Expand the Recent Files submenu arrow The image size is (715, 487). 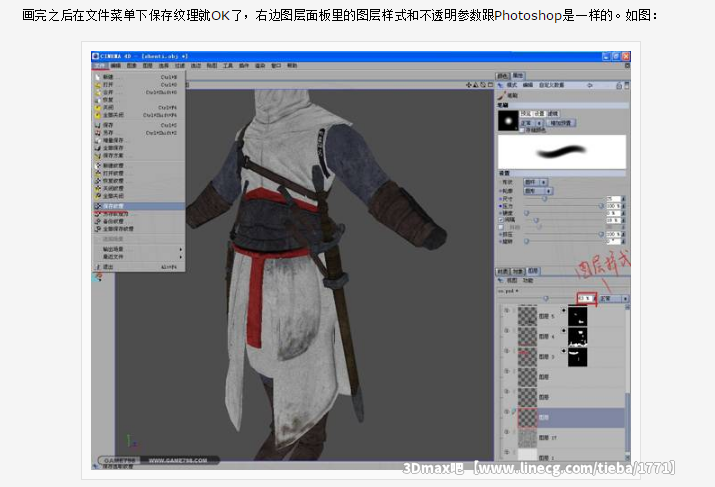point(181,257)
